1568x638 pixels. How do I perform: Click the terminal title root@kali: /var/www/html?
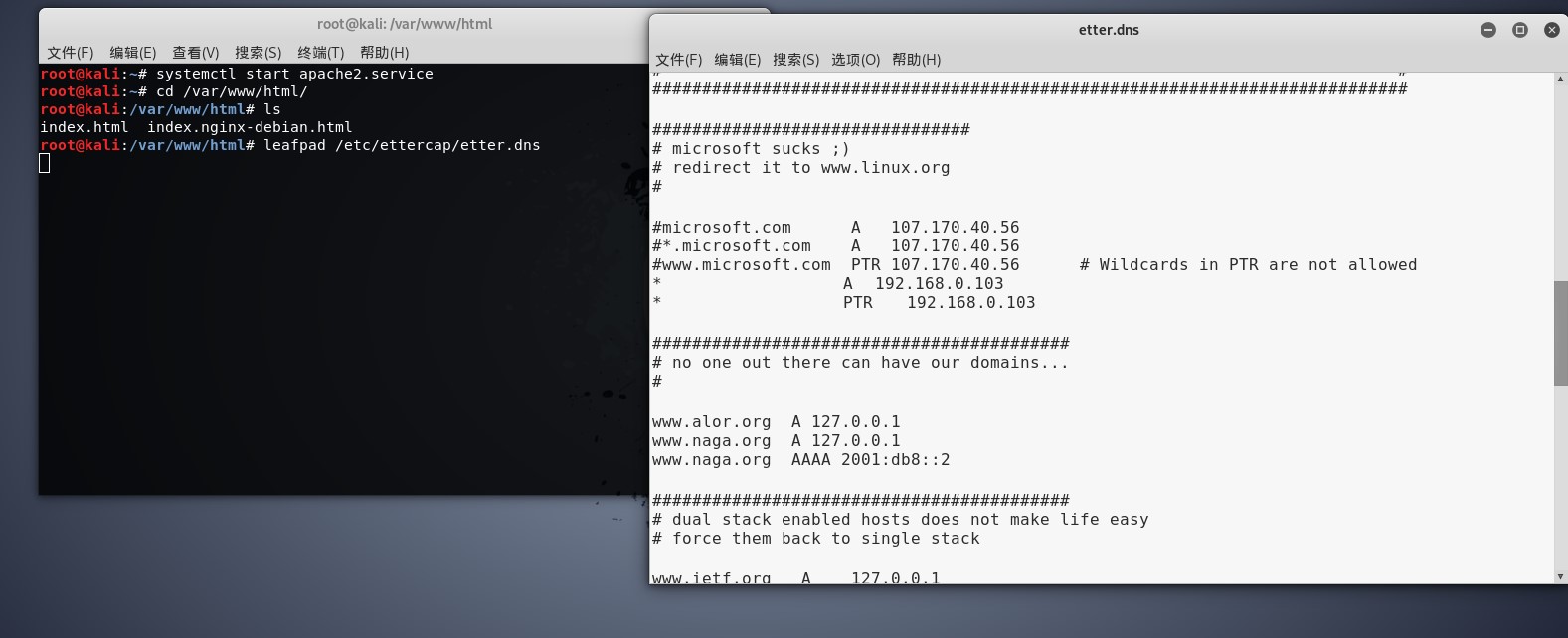pyautogui.click(x=405, y=24)
